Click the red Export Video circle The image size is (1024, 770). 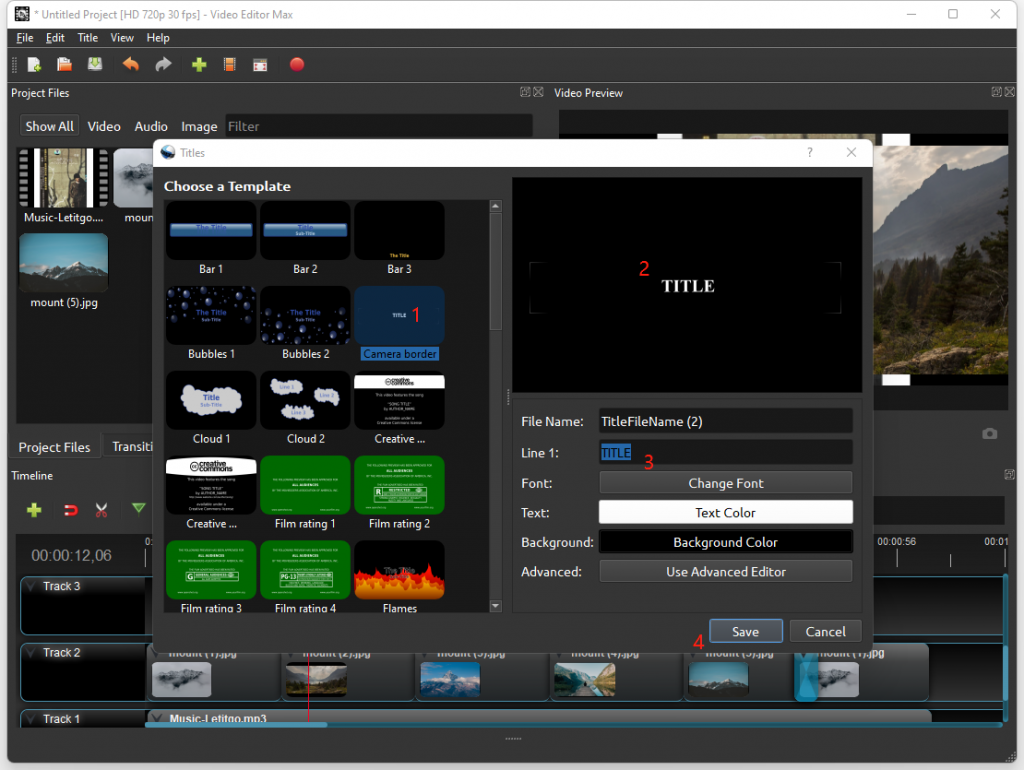296,64
